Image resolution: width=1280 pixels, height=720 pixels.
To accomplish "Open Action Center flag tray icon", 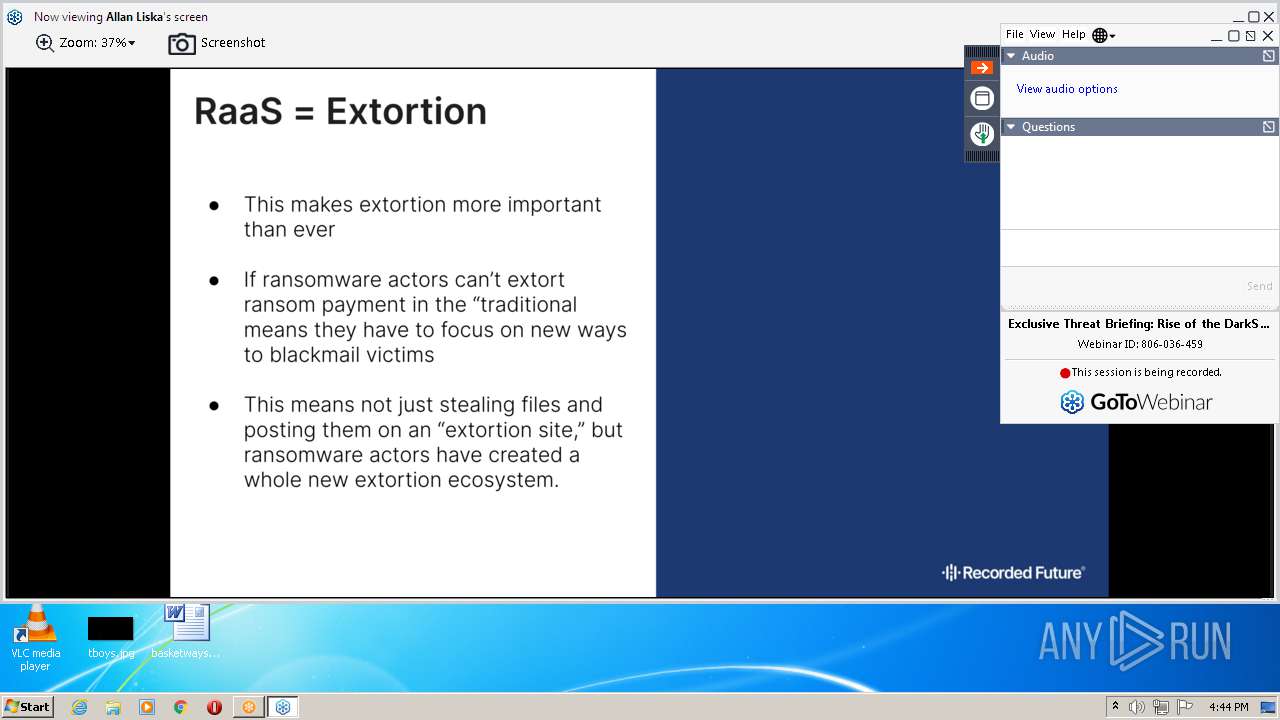I will coord(1185,707).
